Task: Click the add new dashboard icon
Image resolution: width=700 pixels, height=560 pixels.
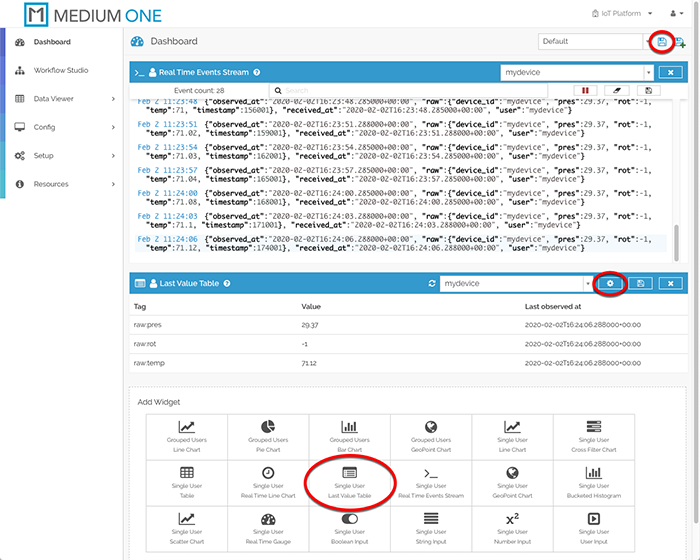Action: coord(680,42)
